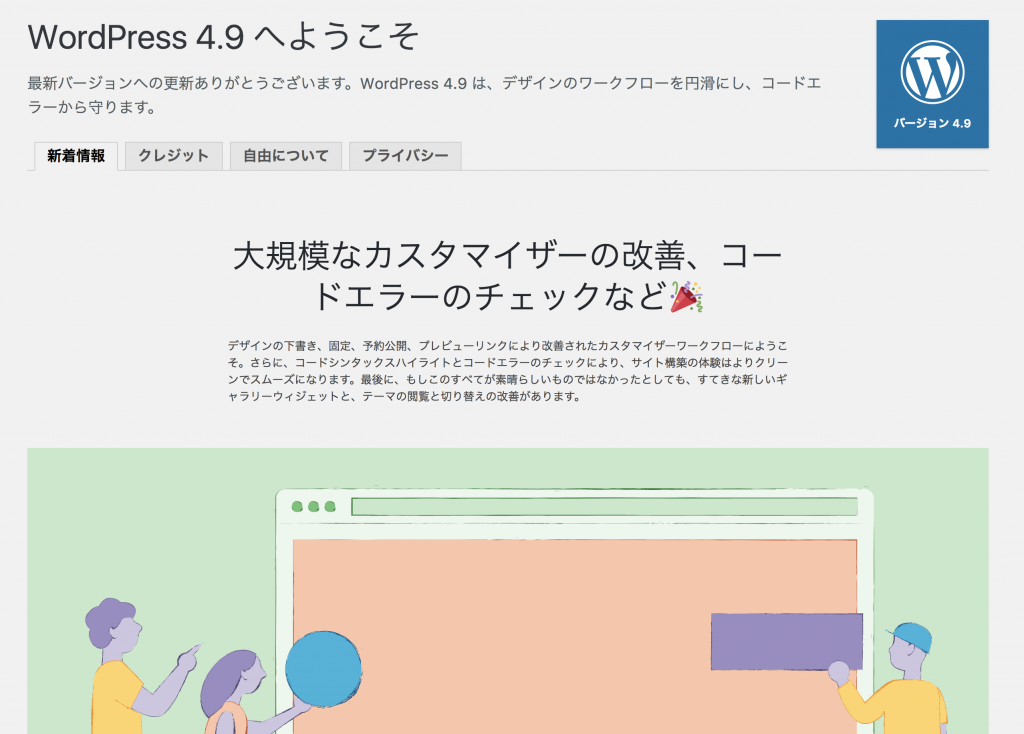Open the 自由について tab

click(x=285, y=156)
